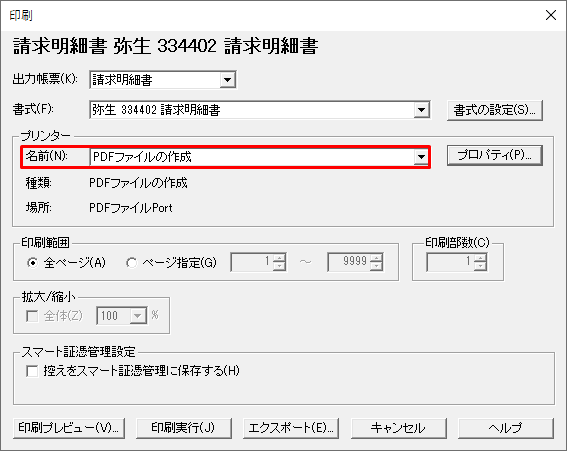Viewport: 567px width, 451px height.
Task: Expand the 書式 format dropdown arrow
Action: (421, 110)
